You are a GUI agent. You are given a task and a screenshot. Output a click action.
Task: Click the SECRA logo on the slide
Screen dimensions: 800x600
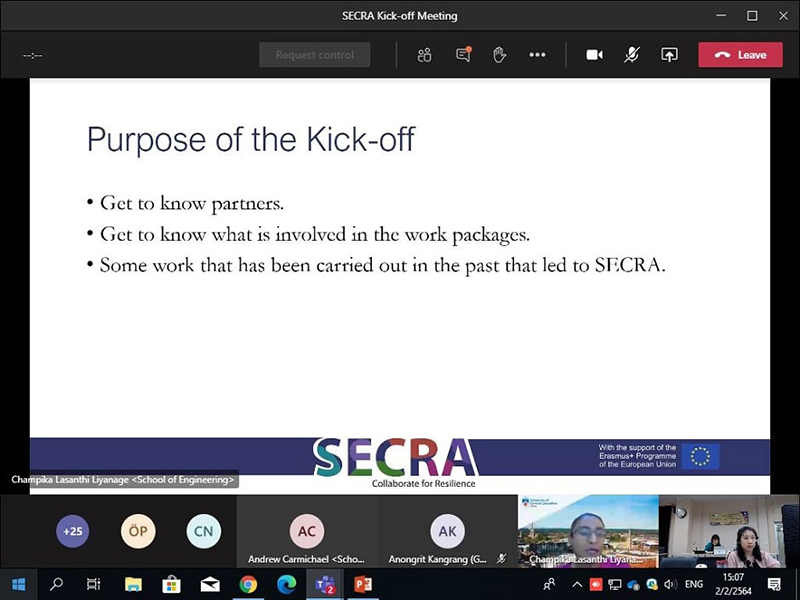click(x=395, y=457)
